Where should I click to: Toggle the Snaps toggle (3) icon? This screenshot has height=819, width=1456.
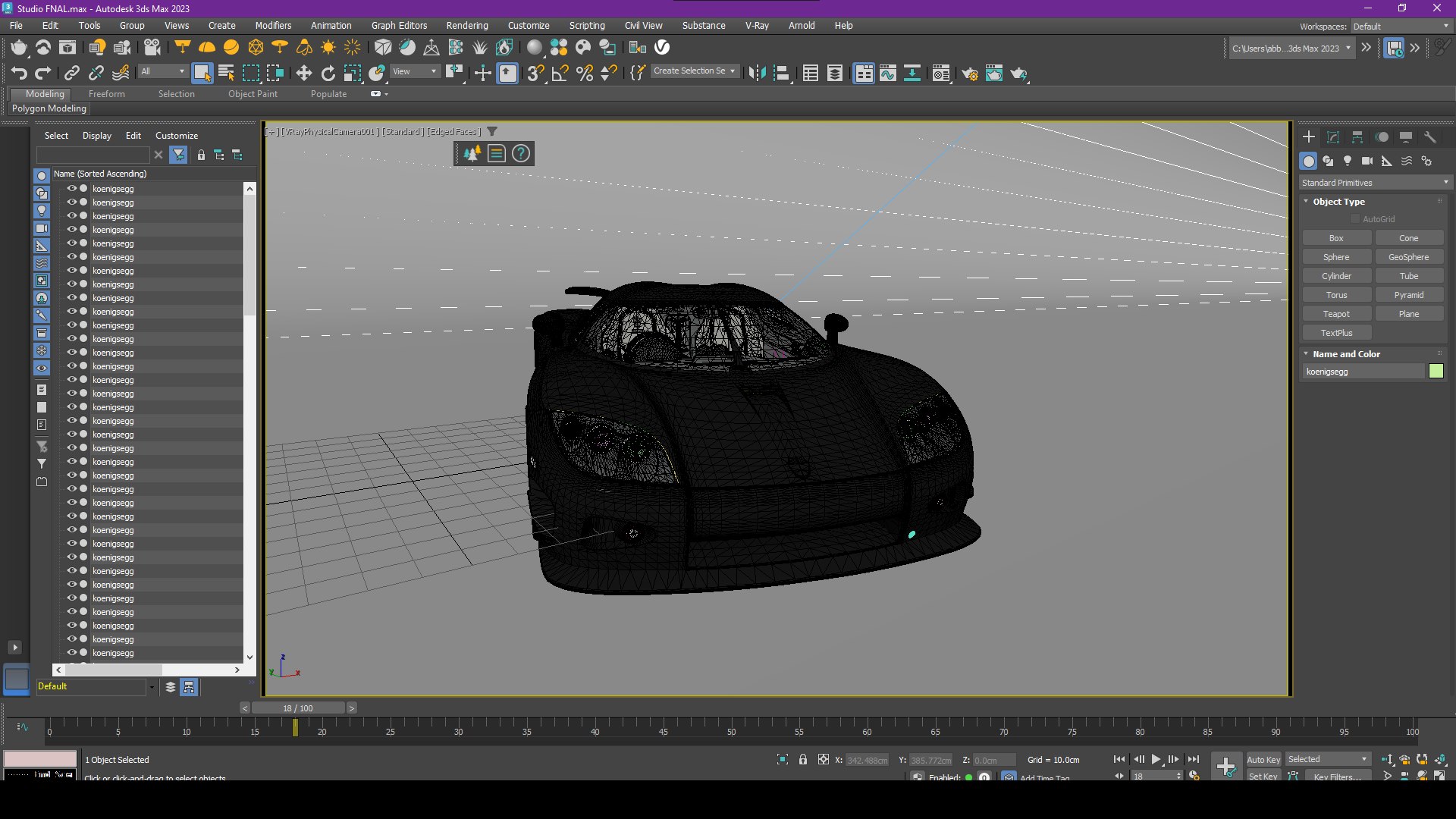coord(536,74)
